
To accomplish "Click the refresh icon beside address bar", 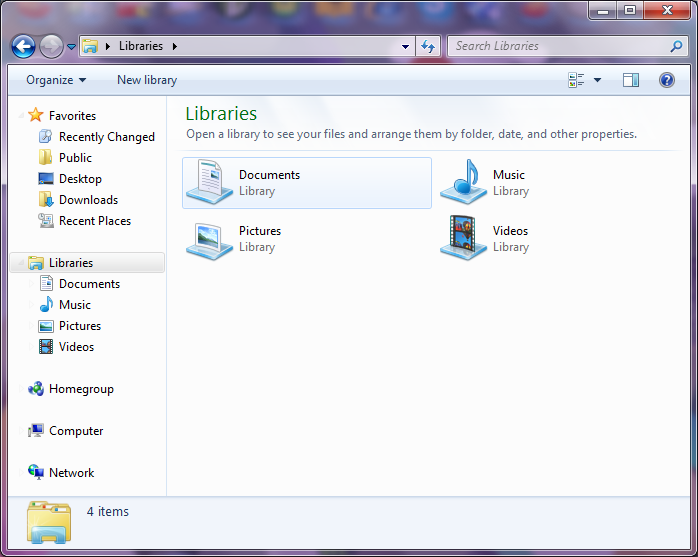I will coord(428,46).
